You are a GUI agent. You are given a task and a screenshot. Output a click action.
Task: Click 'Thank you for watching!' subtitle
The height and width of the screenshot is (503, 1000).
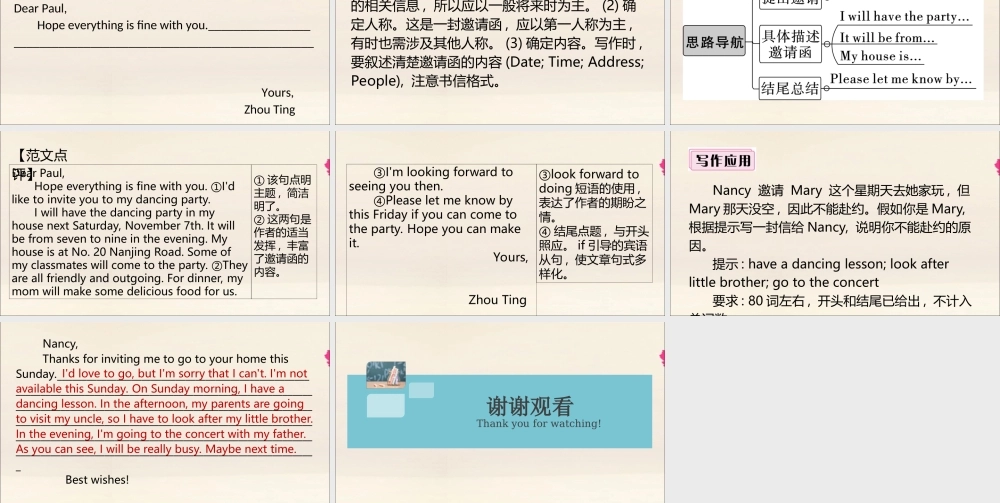click(538, 423)
